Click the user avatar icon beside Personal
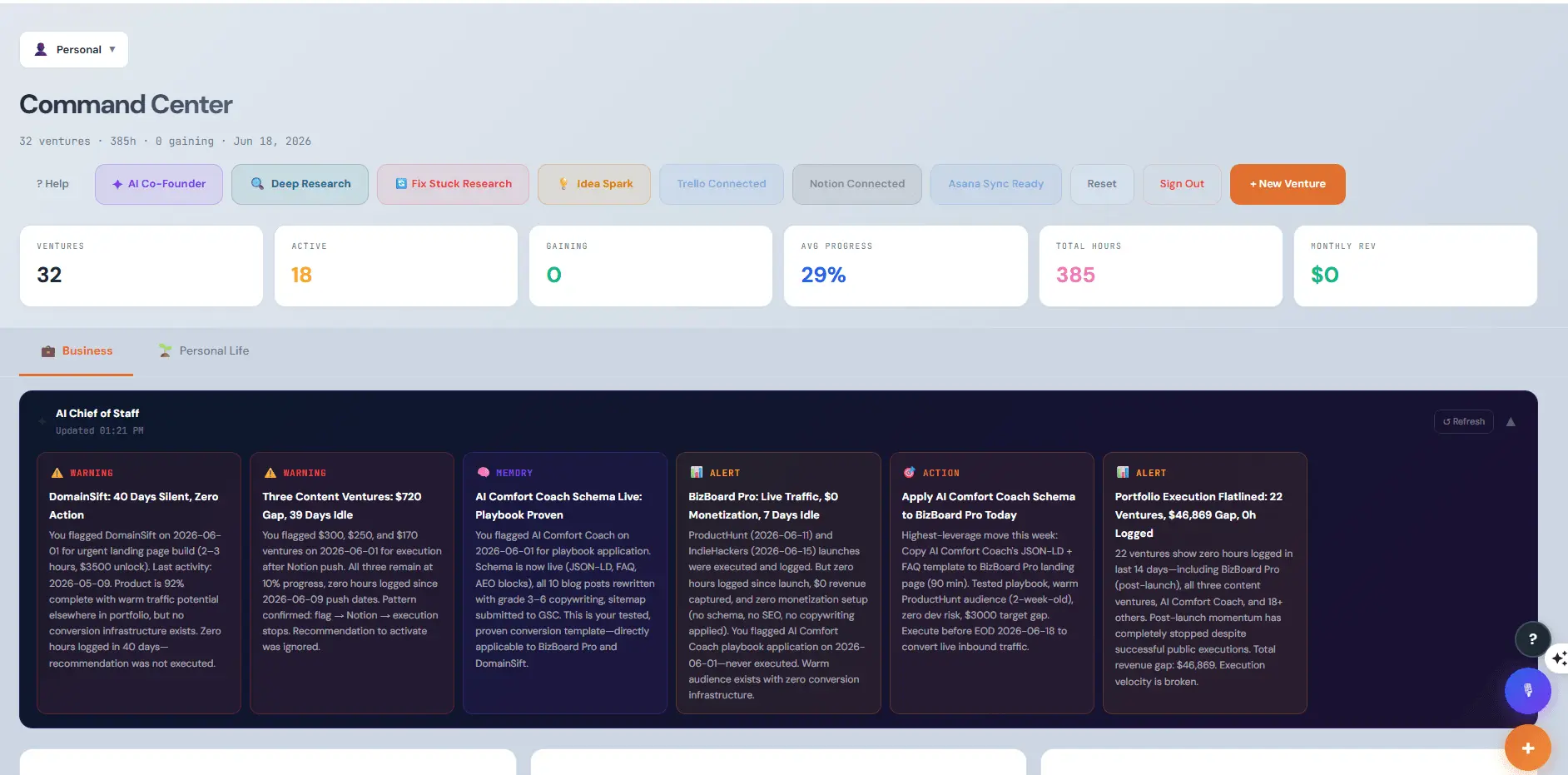 [x=41, y=50]
